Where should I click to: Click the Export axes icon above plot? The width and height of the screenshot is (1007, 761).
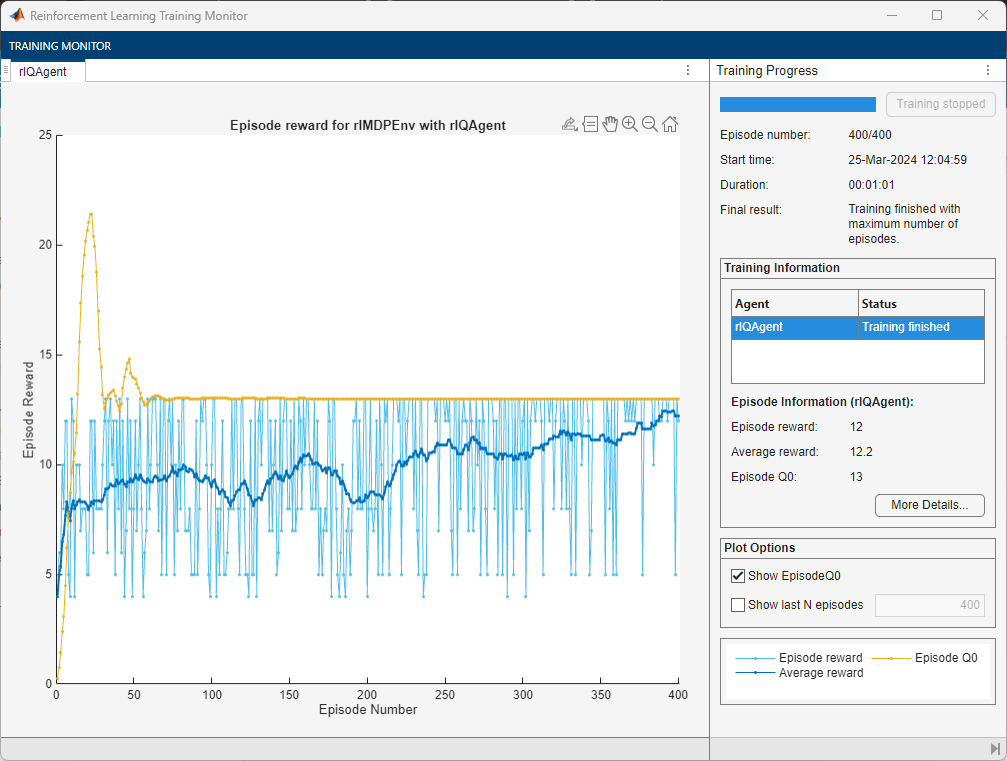[569, 124]
